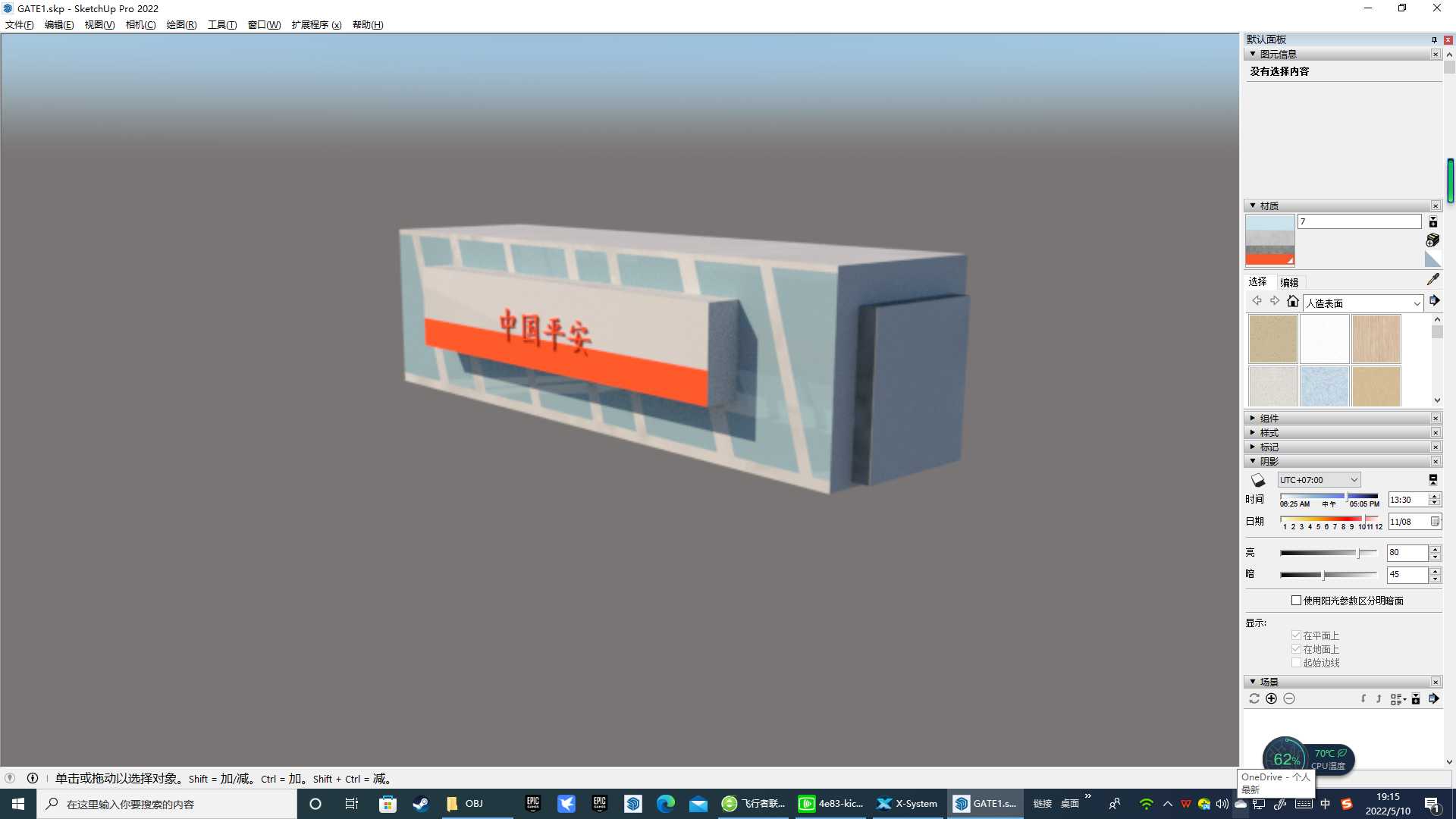Show scene details toggle icon
Viewport: 1456px width, 819px height.
tap(1416, 699)
